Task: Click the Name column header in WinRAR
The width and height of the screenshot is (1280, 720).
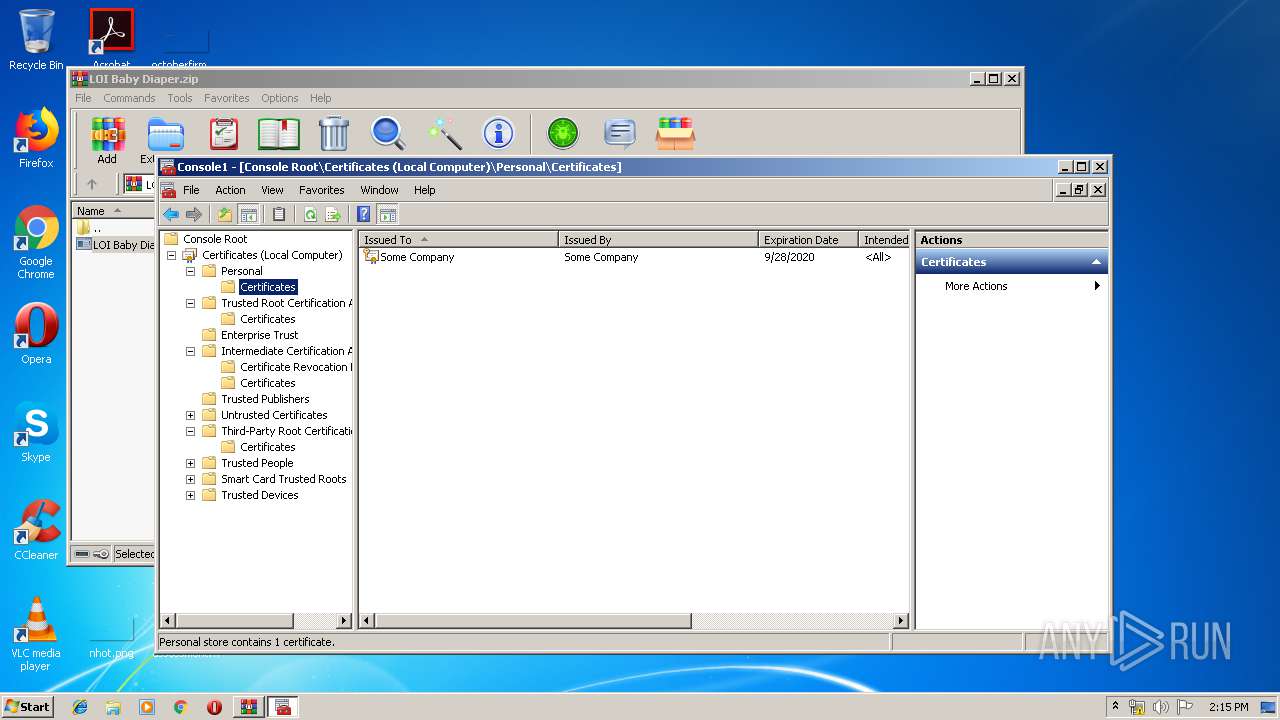Action: (x=113, y=211)
